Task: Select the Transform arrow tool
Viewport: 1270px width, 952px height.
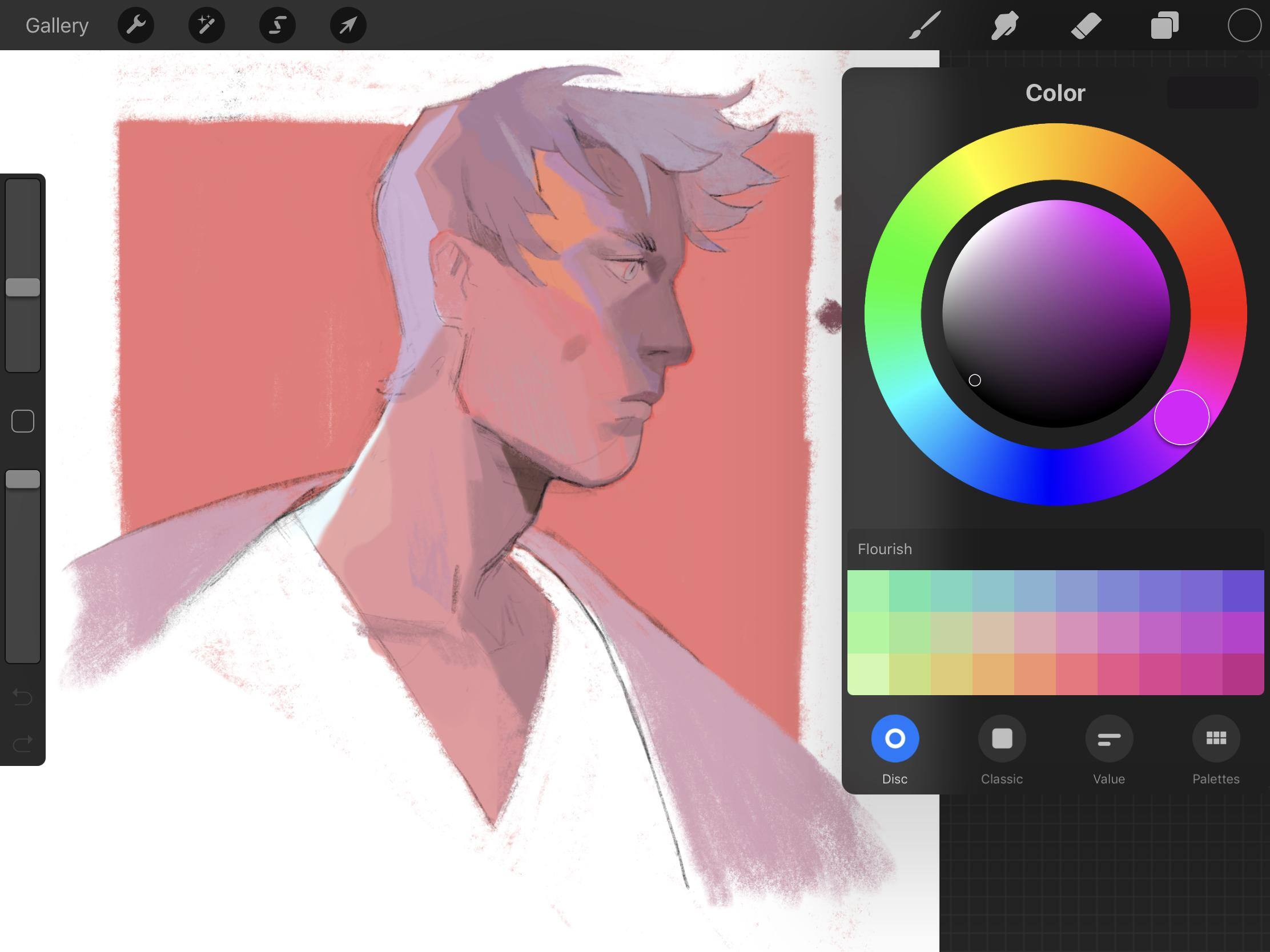Action: pos(348,25)
